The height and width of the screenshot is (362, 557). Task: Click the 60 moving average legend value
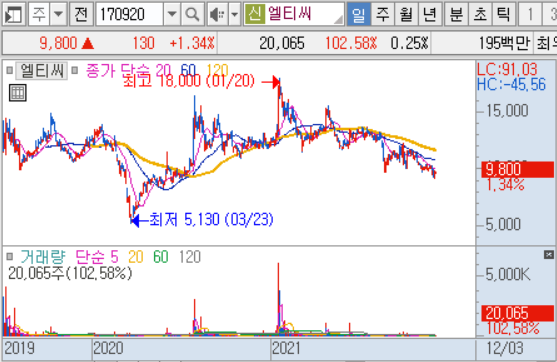point(188,70)
